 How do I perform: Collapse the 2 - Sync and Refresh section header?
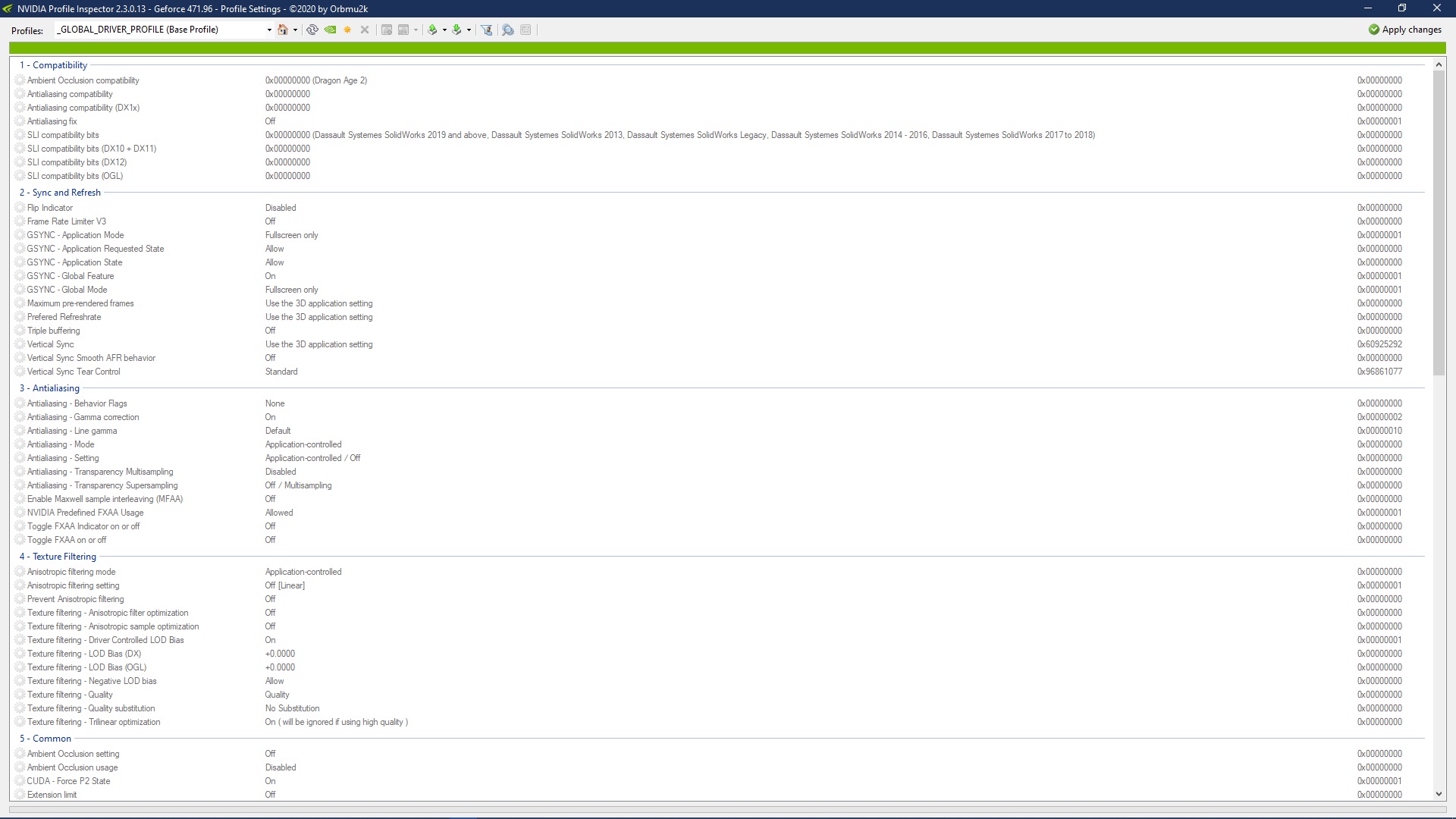[x=60, y=193]
